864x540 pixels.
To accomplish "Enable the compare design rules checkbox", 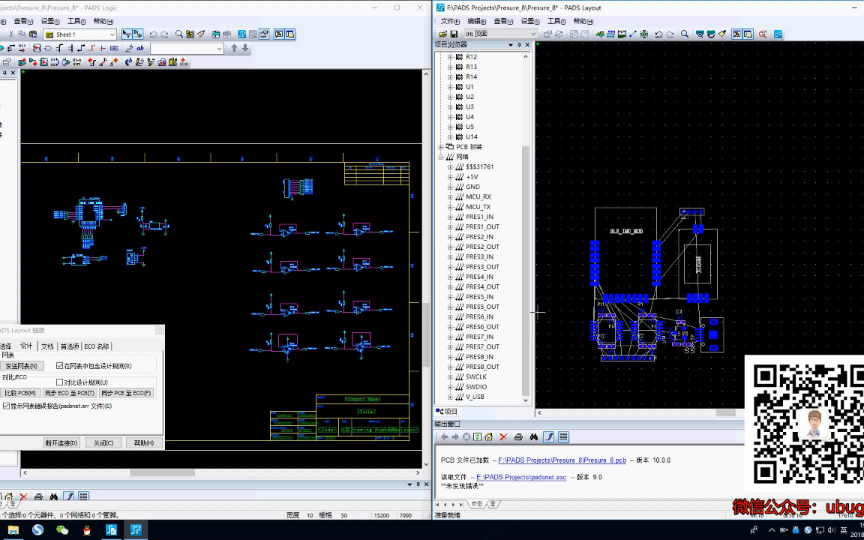I will (x=60, y=382).
